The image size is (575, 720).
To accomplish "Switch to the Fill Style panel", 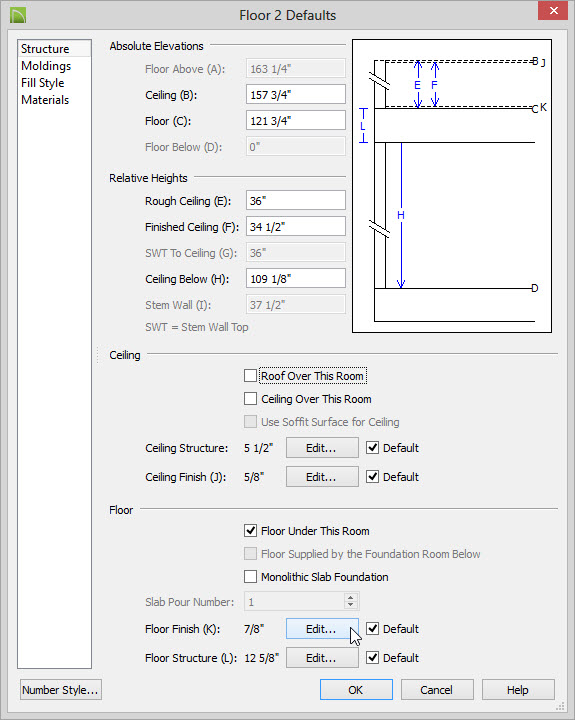I will point(43,83).
